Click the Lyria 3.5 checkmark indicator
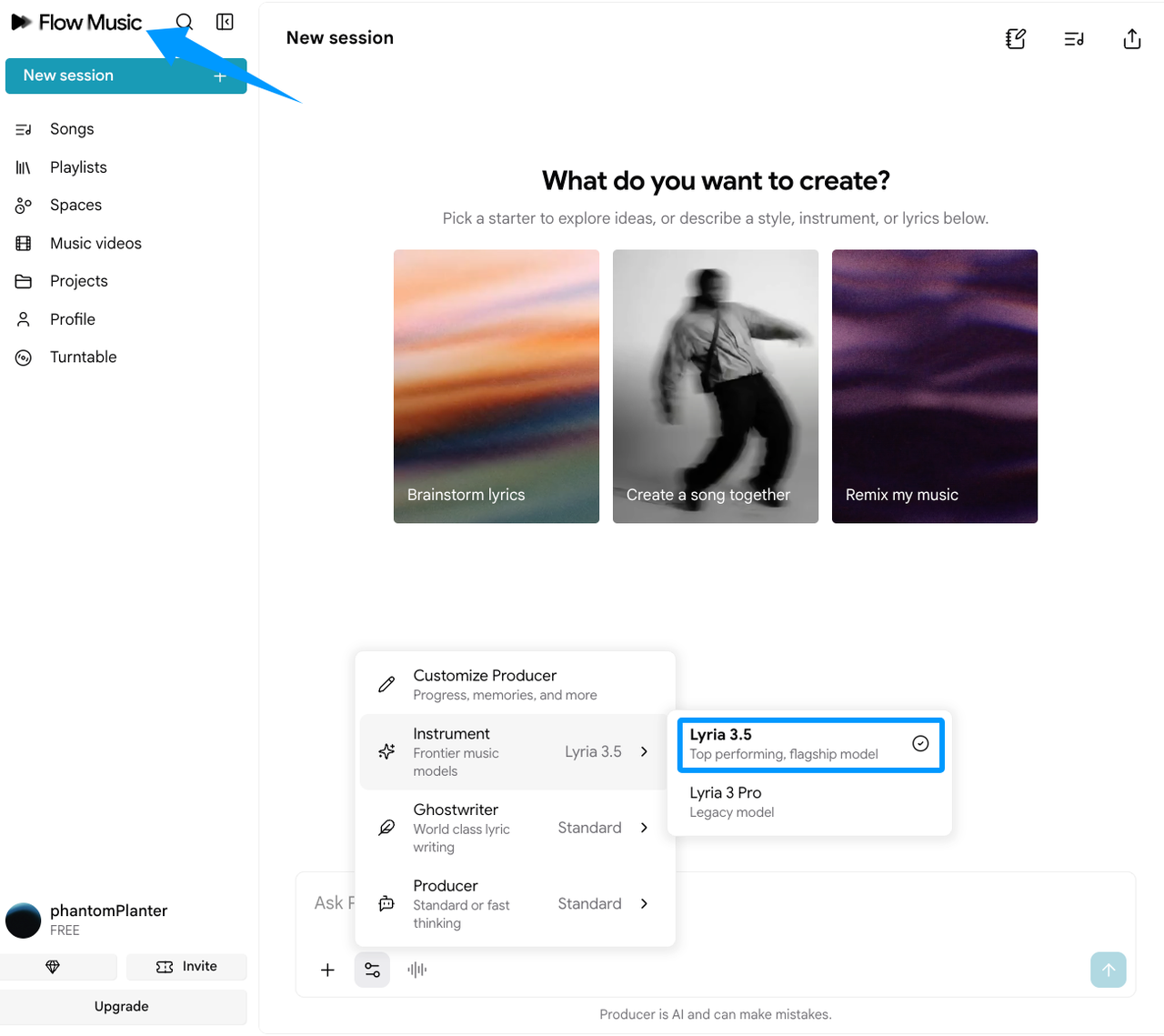Viewport: 1164px width, 1036px height. pos(920,743)
